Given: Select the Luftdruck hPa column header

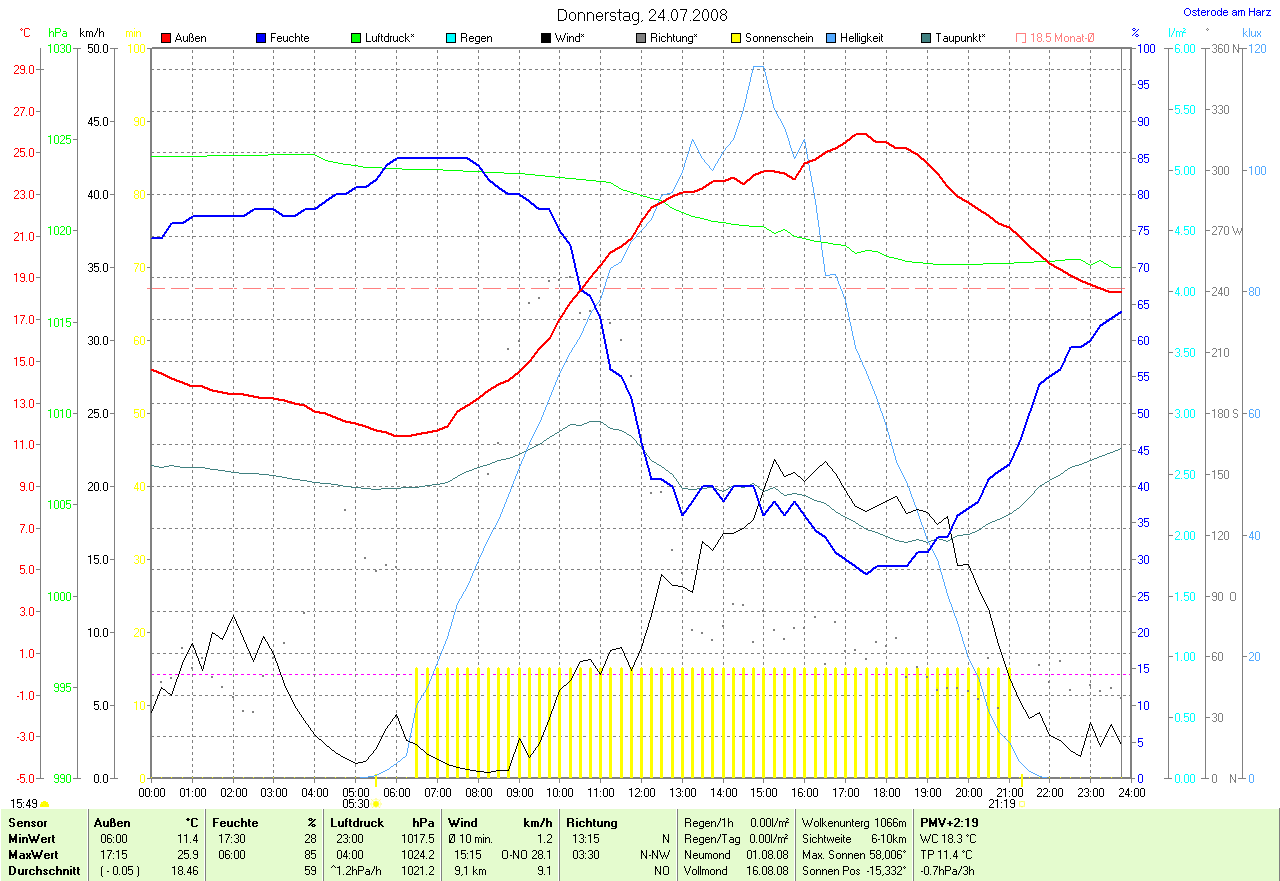Looking at the screenshot, I should (382, 823).
